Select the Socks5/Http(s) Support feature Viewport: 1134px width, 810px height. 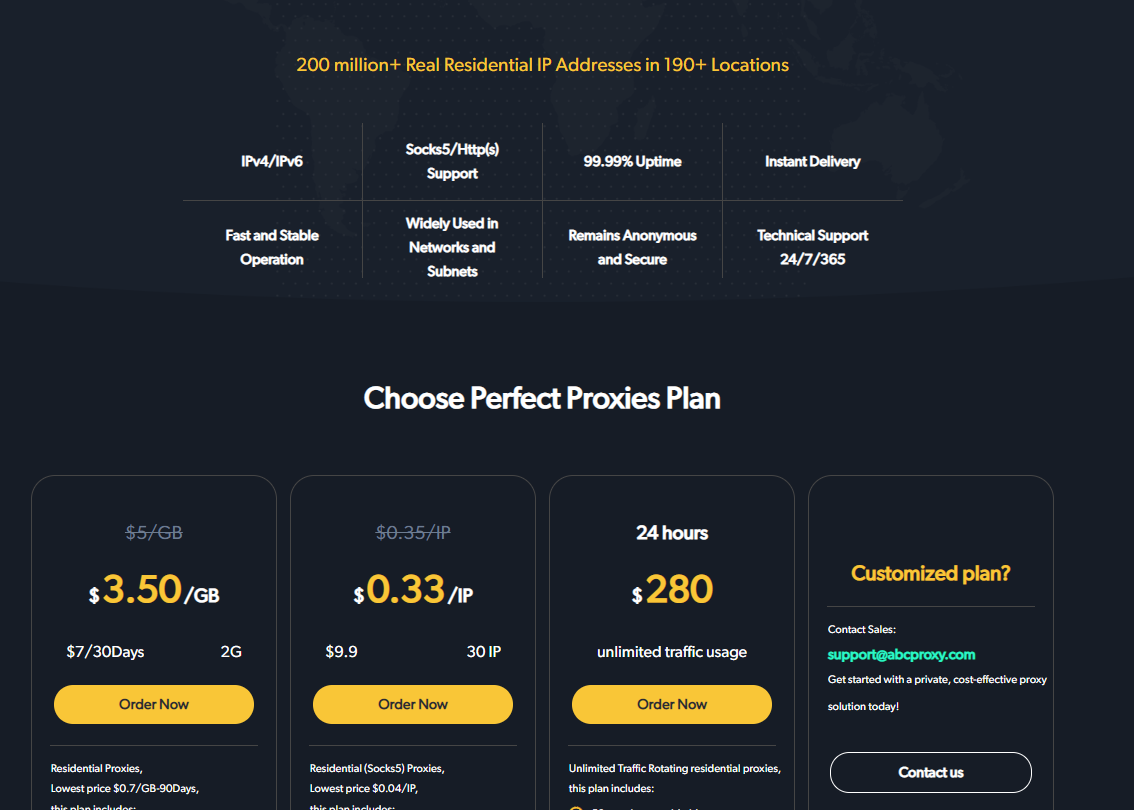tap(452, 161)
